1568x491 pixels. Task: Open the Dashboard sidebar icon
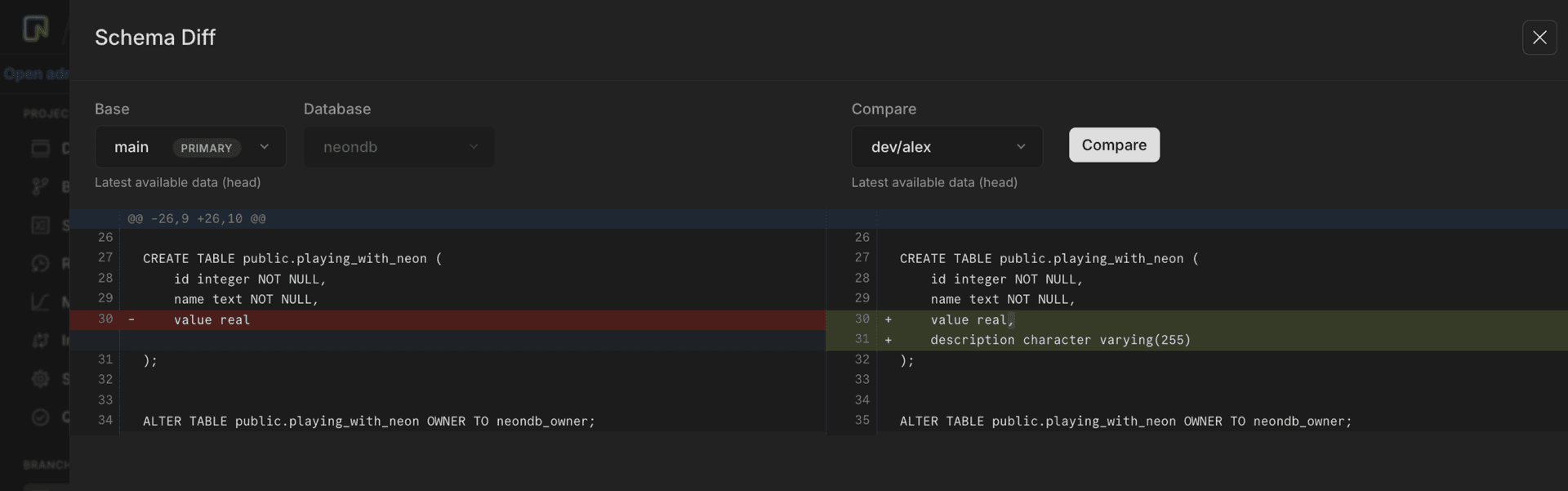[40, 148]
